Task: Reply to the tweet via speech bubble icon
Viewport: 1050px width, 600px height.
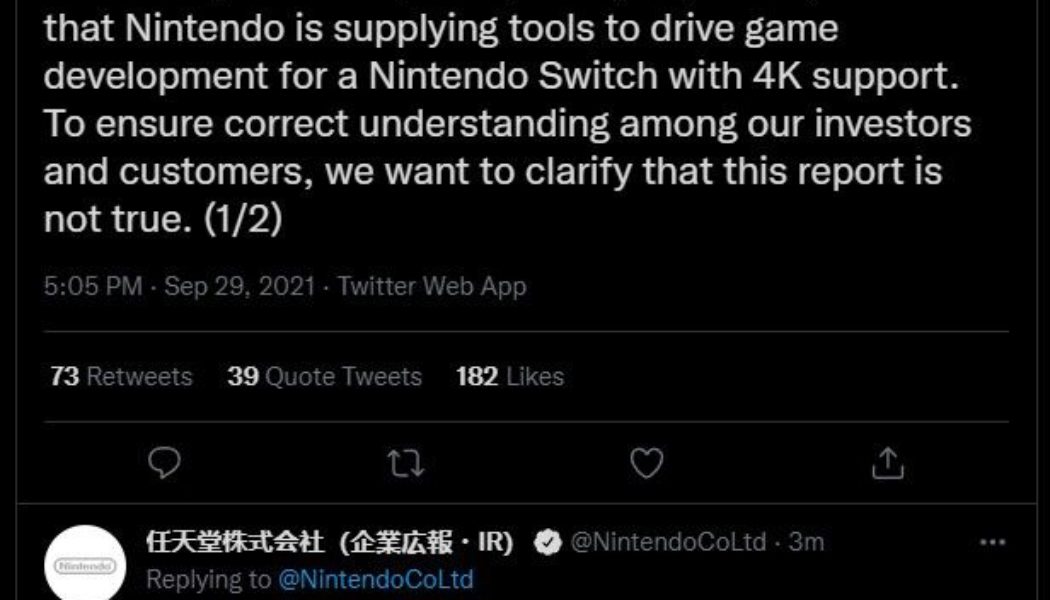Action: click(166, 463)
